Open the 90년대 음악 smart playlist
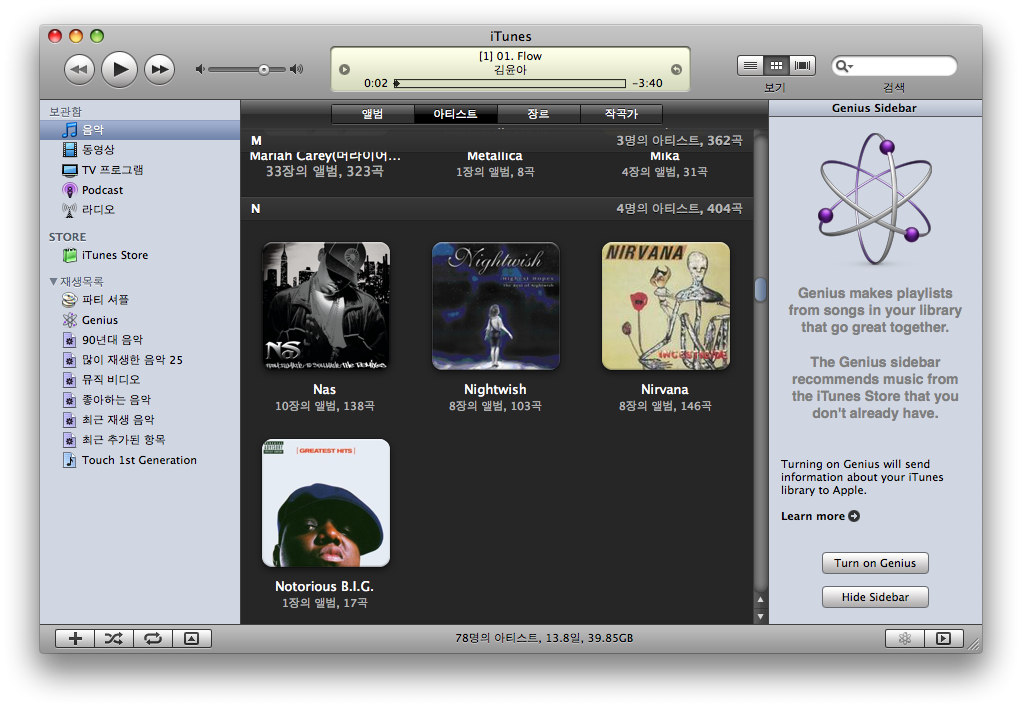This screenshot has height=708, width=1022. (x=140, y=340)
